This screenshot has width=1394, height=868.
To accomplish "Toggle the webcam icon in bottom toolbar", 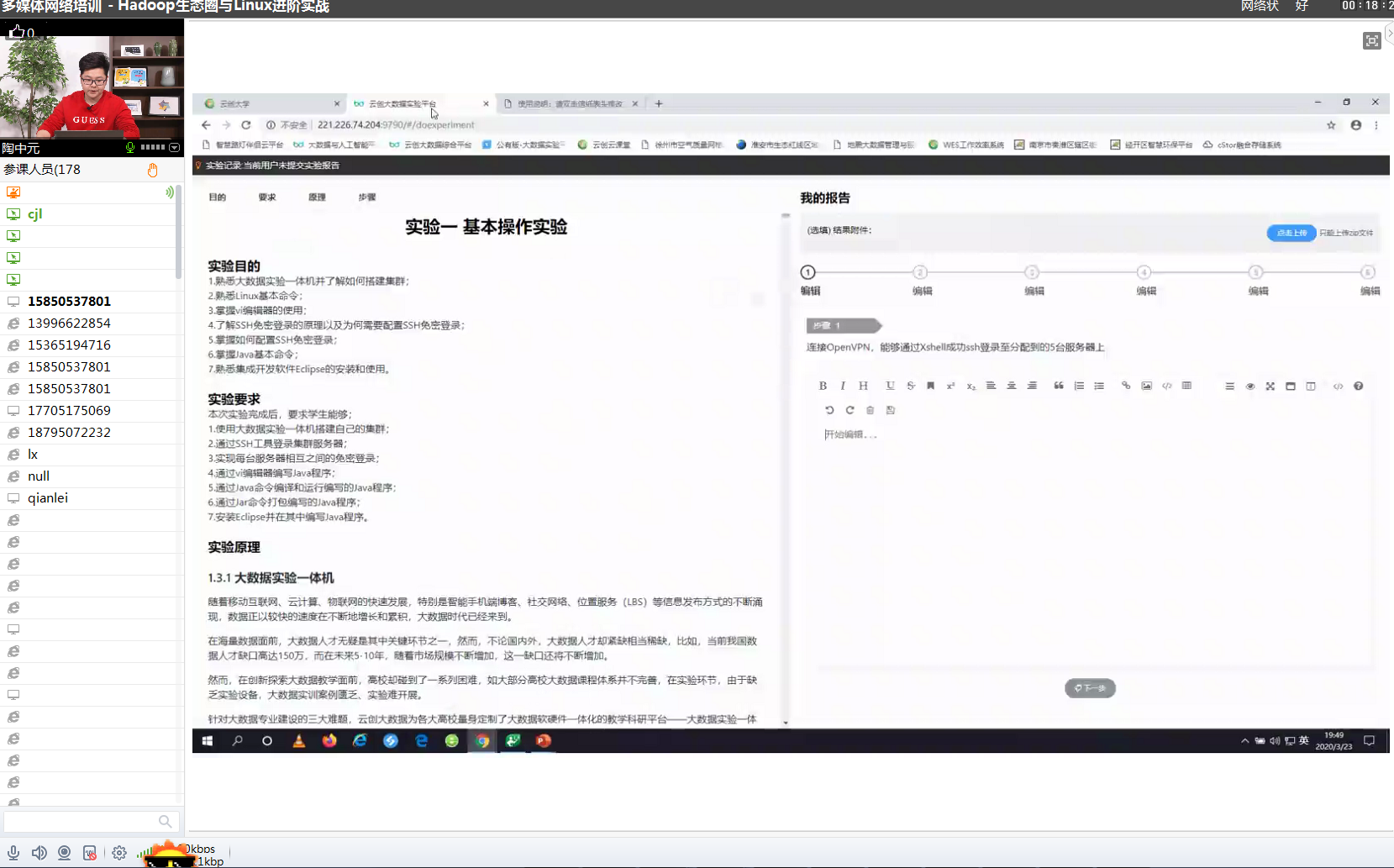I will (65, 853).
